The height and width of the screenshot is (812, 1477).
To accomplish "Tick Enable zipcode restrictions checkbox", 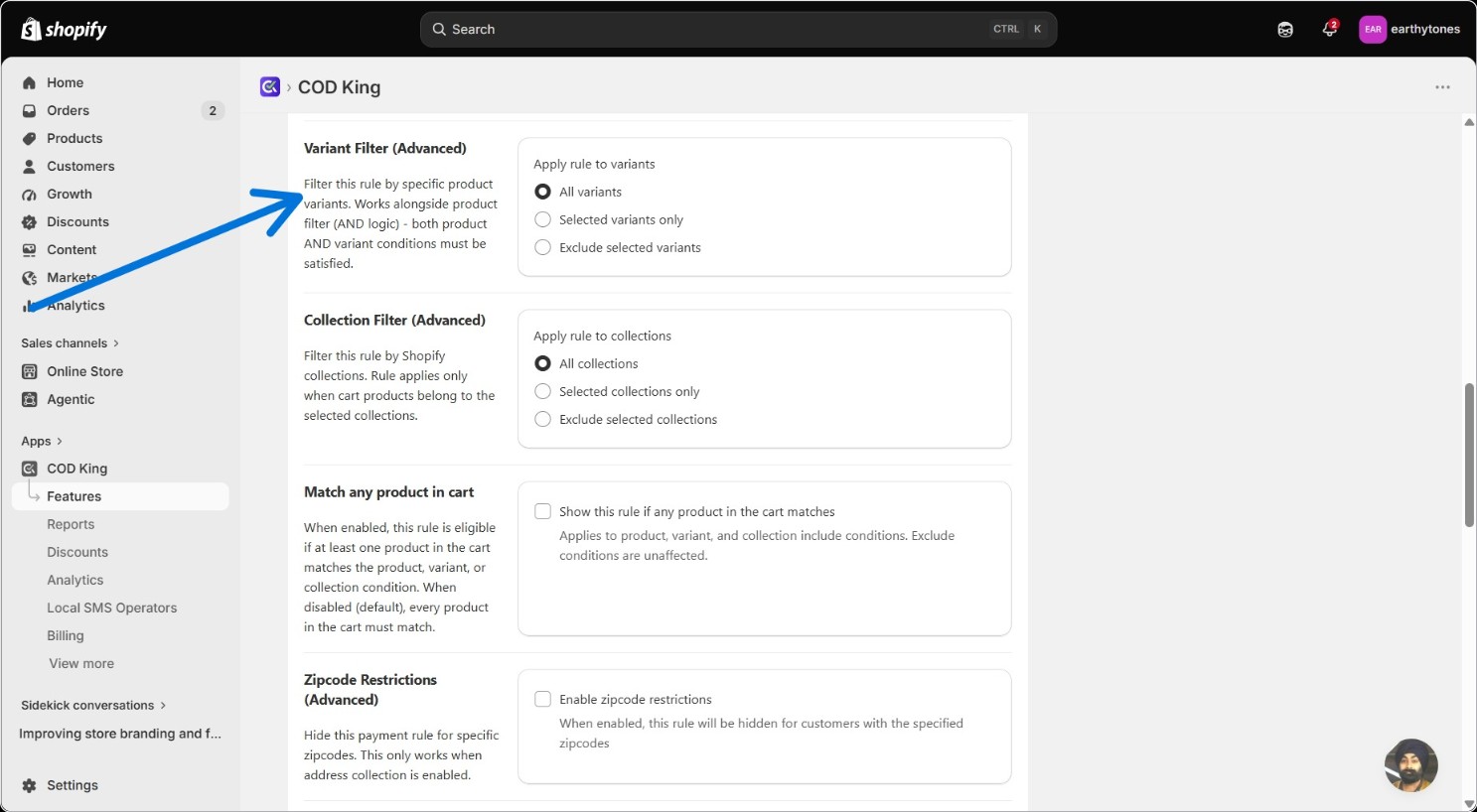I will 542,699.
